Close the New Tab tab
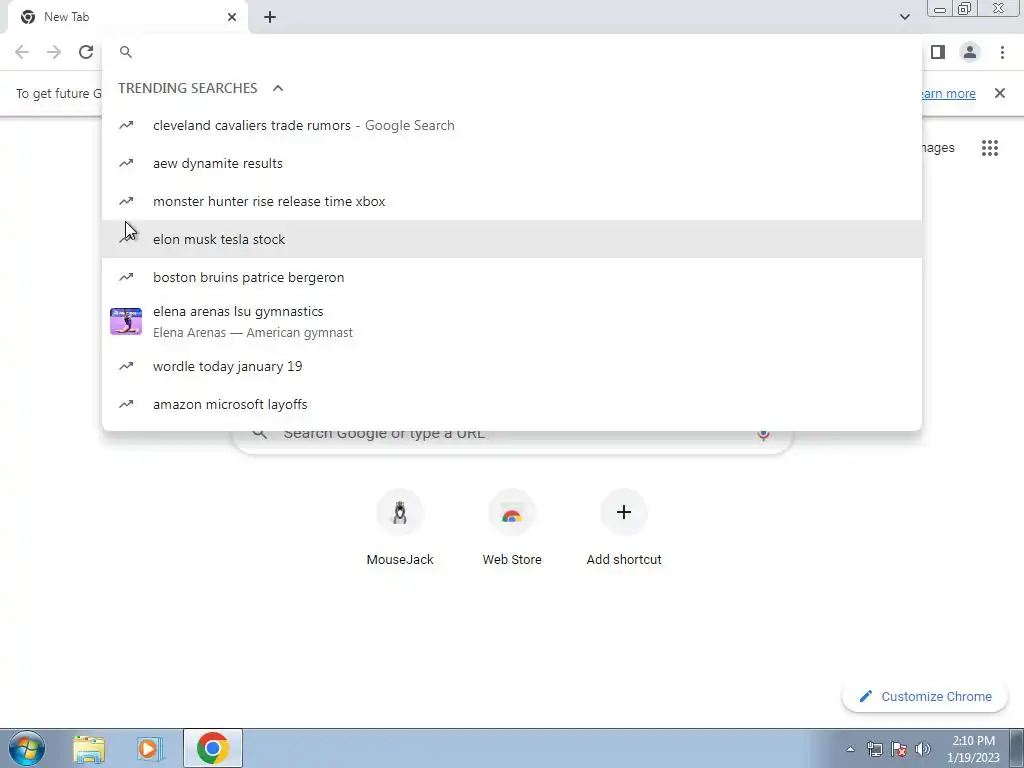Viewport: 1024px width, 768px height. (232, 17)
